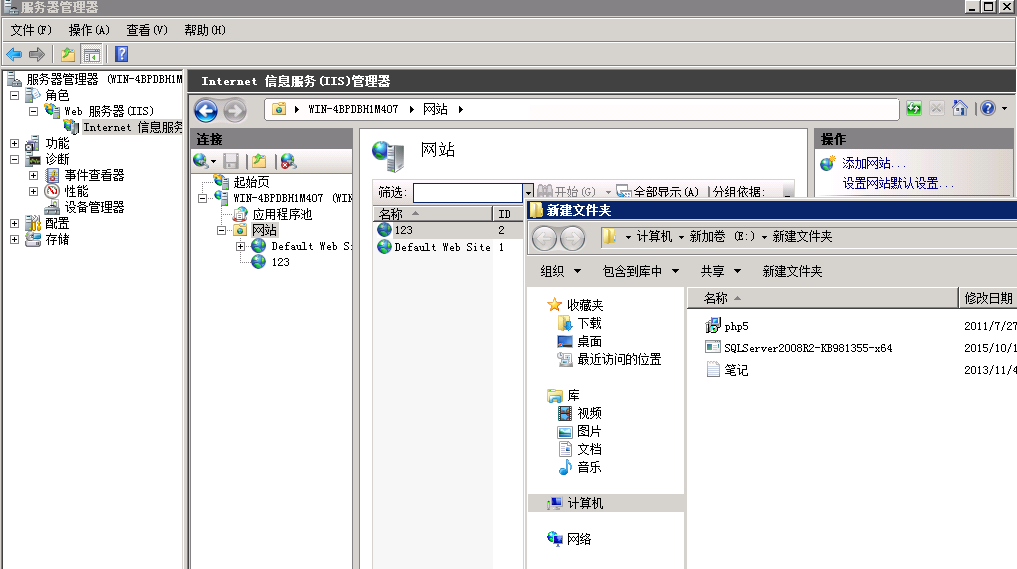Click the Explorer window forward button

[x=572, y=239]
